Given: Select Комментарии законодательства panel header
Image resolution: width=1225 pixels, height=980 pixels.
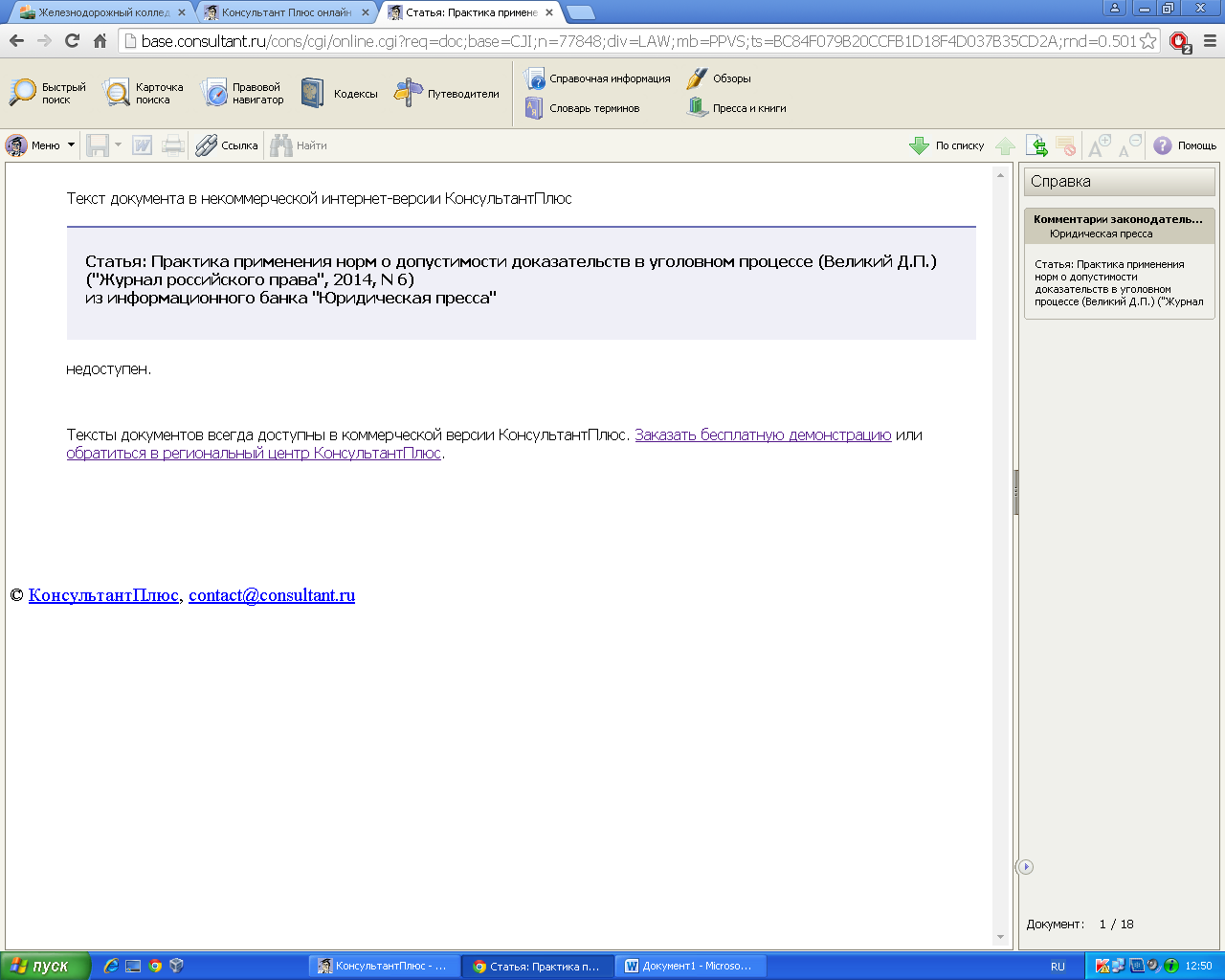Looking at the screenshot, I should (x=1119, y=225).
